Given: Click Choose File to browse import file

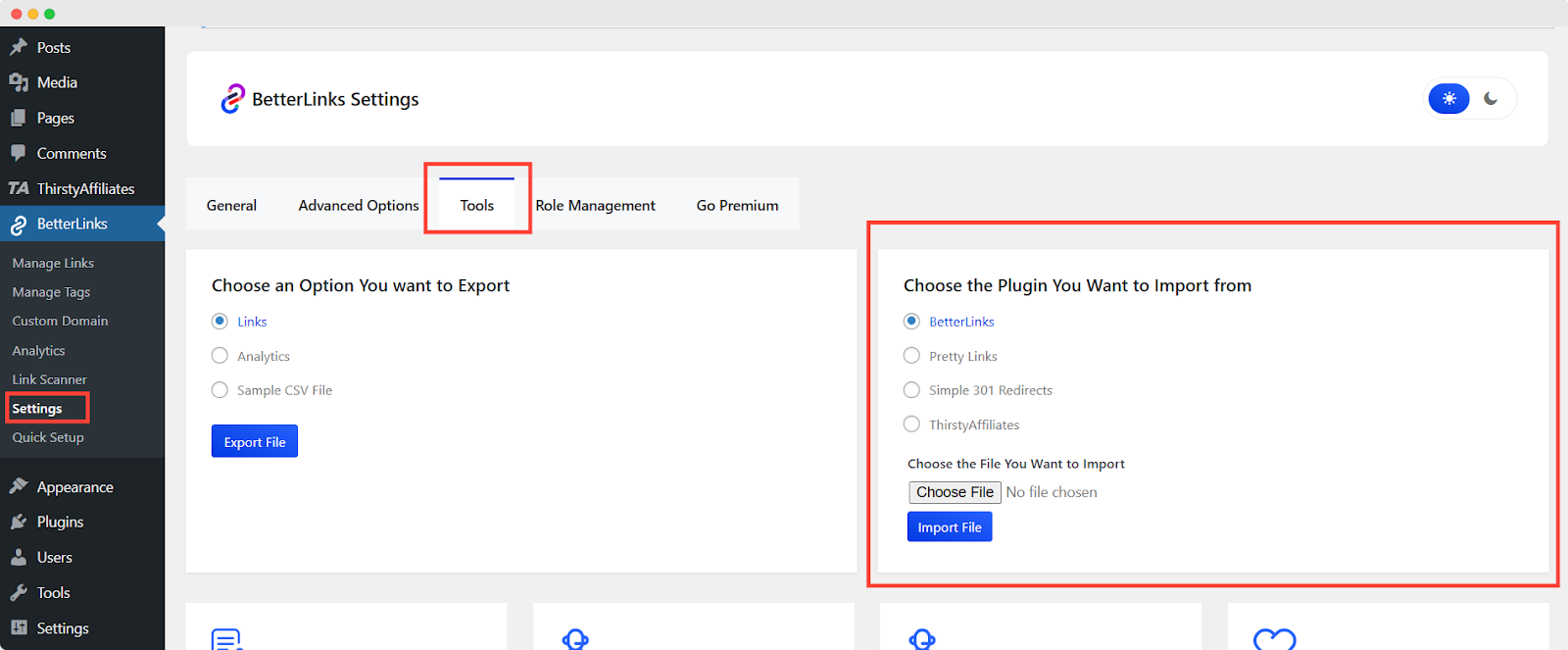Looking at the screenshot, I should coord(955,492).
